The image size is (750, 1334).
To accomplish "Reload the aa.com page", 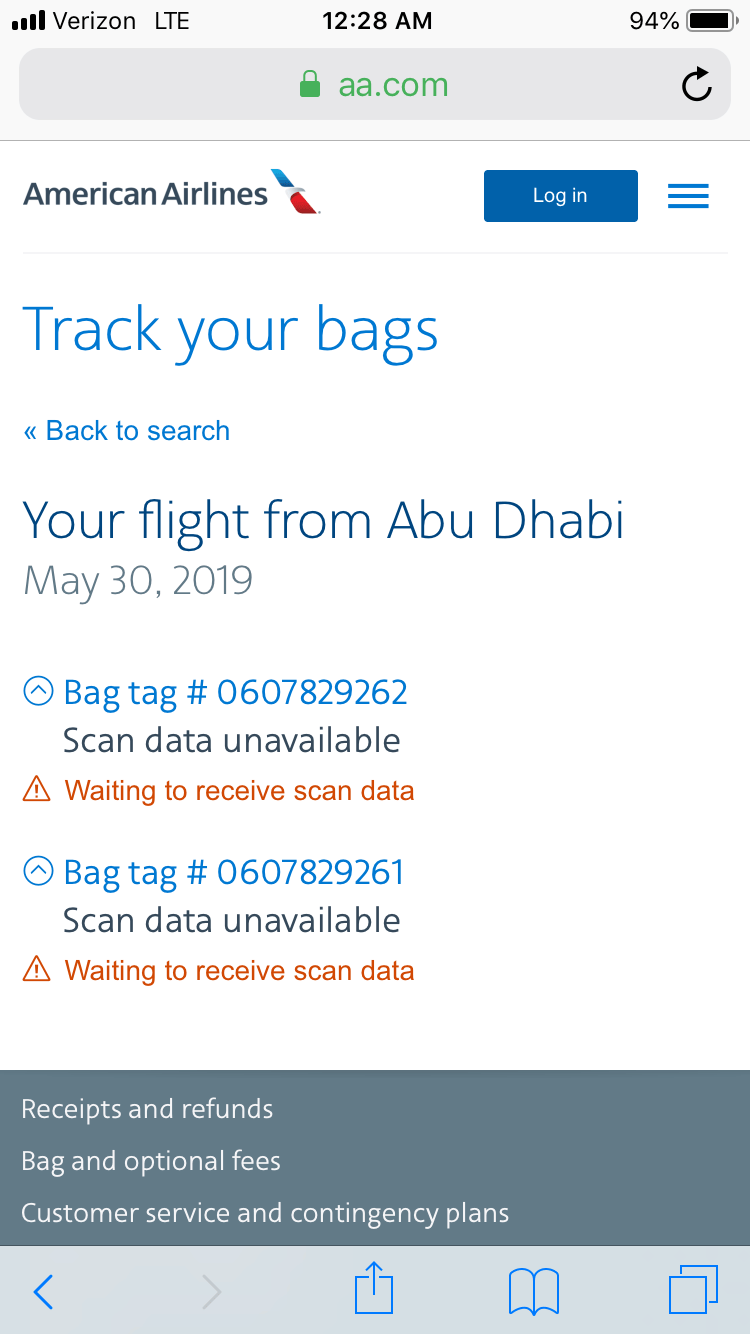I will 696,85.
